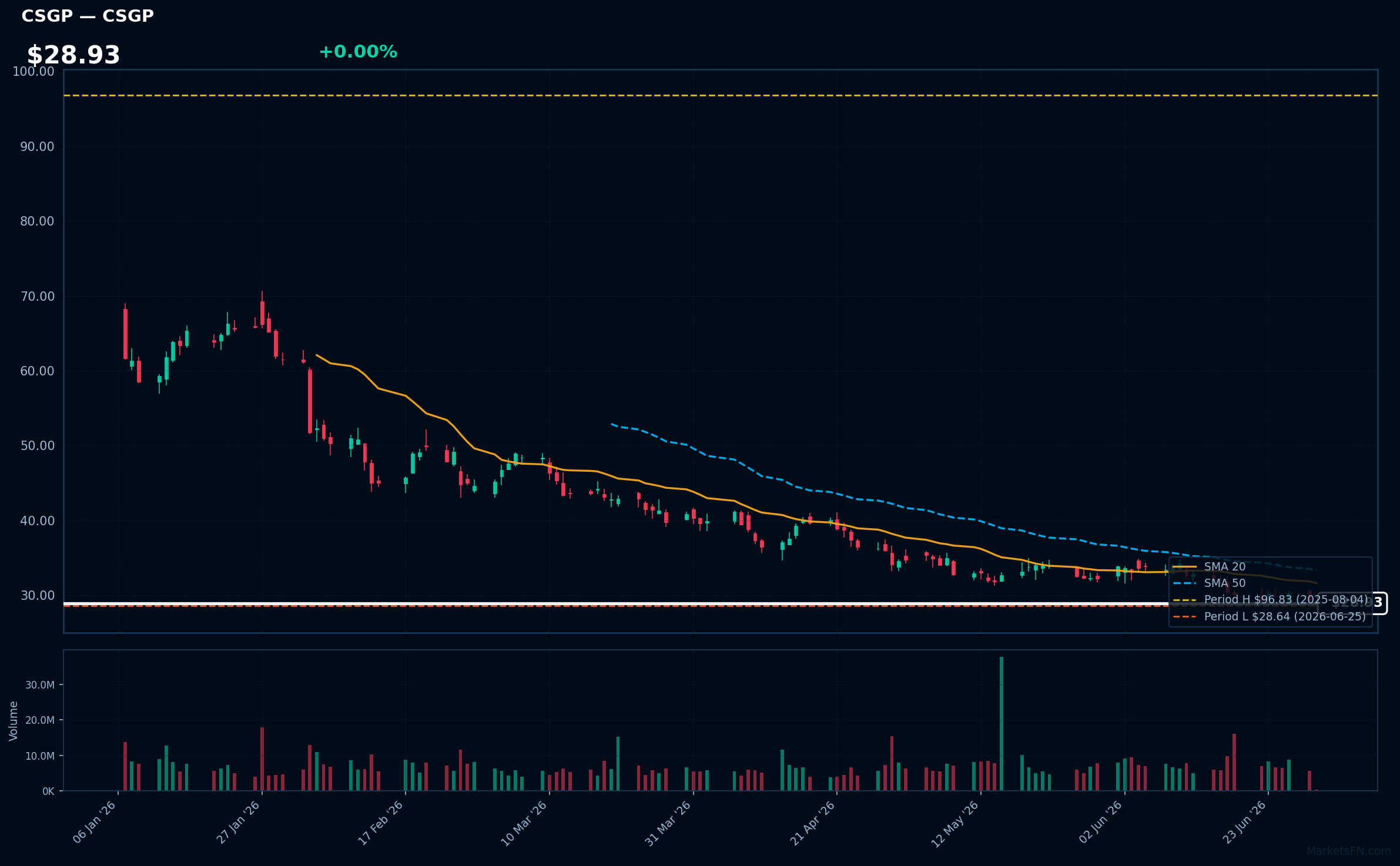
Task: Click the 23 Jun '26 date label
Action: pos(1244,822)
